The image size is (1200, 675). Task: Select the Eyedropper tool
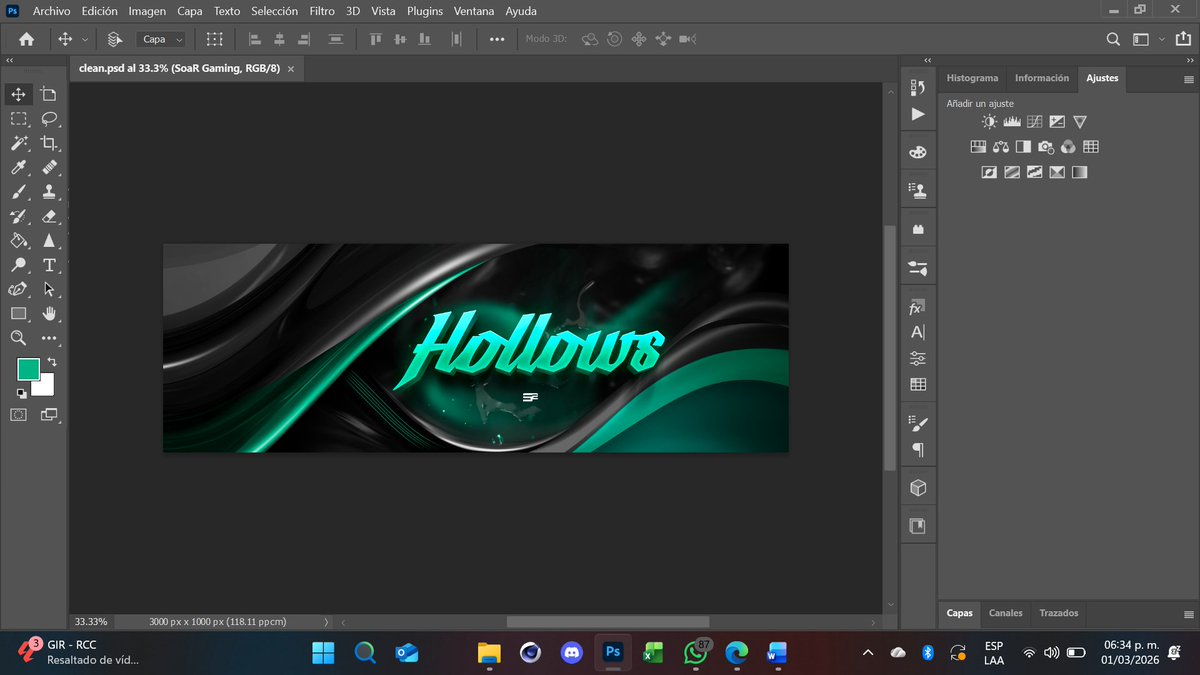18,168
